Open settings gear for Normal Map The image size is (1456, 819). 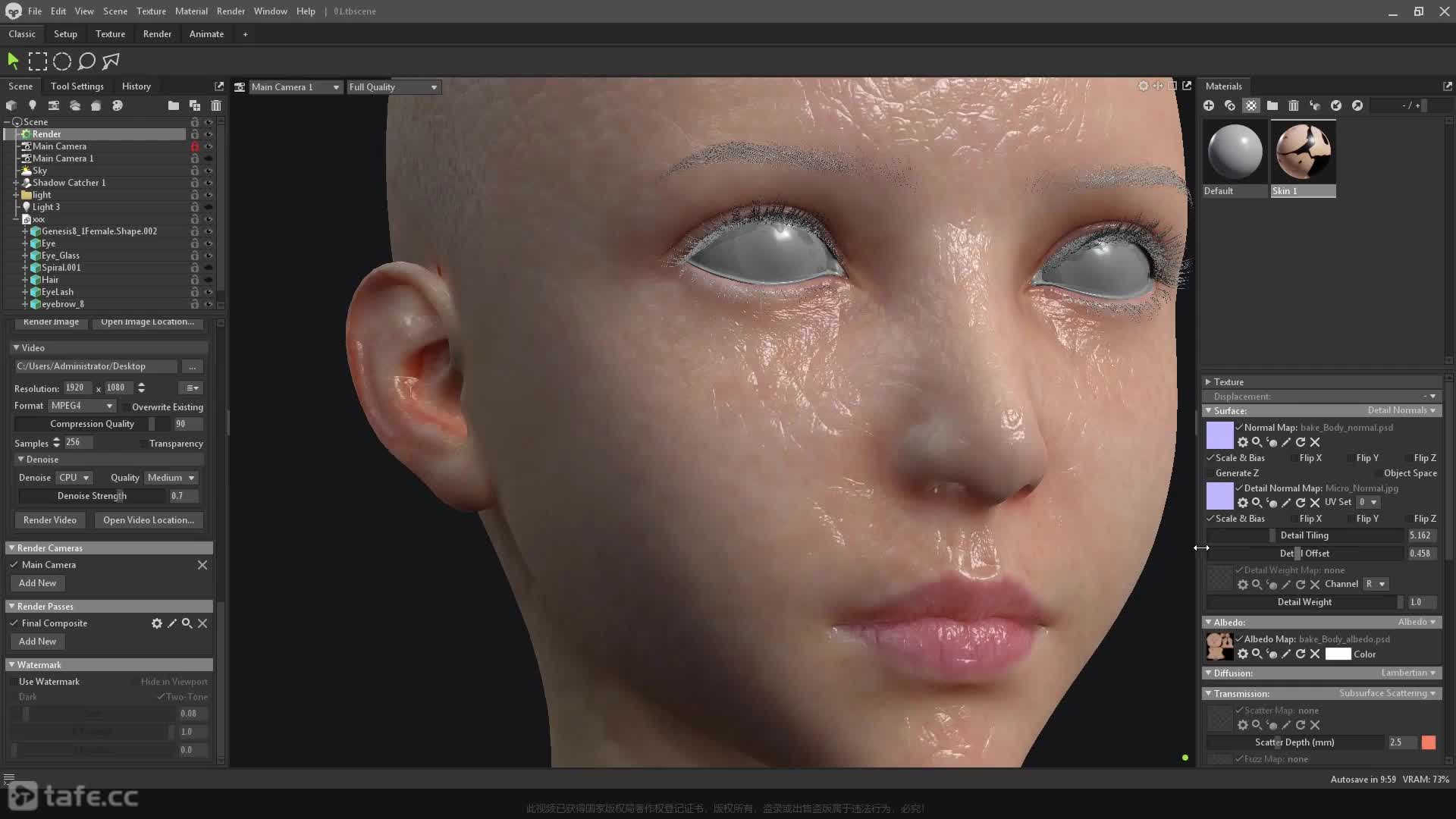[1243, 442]
